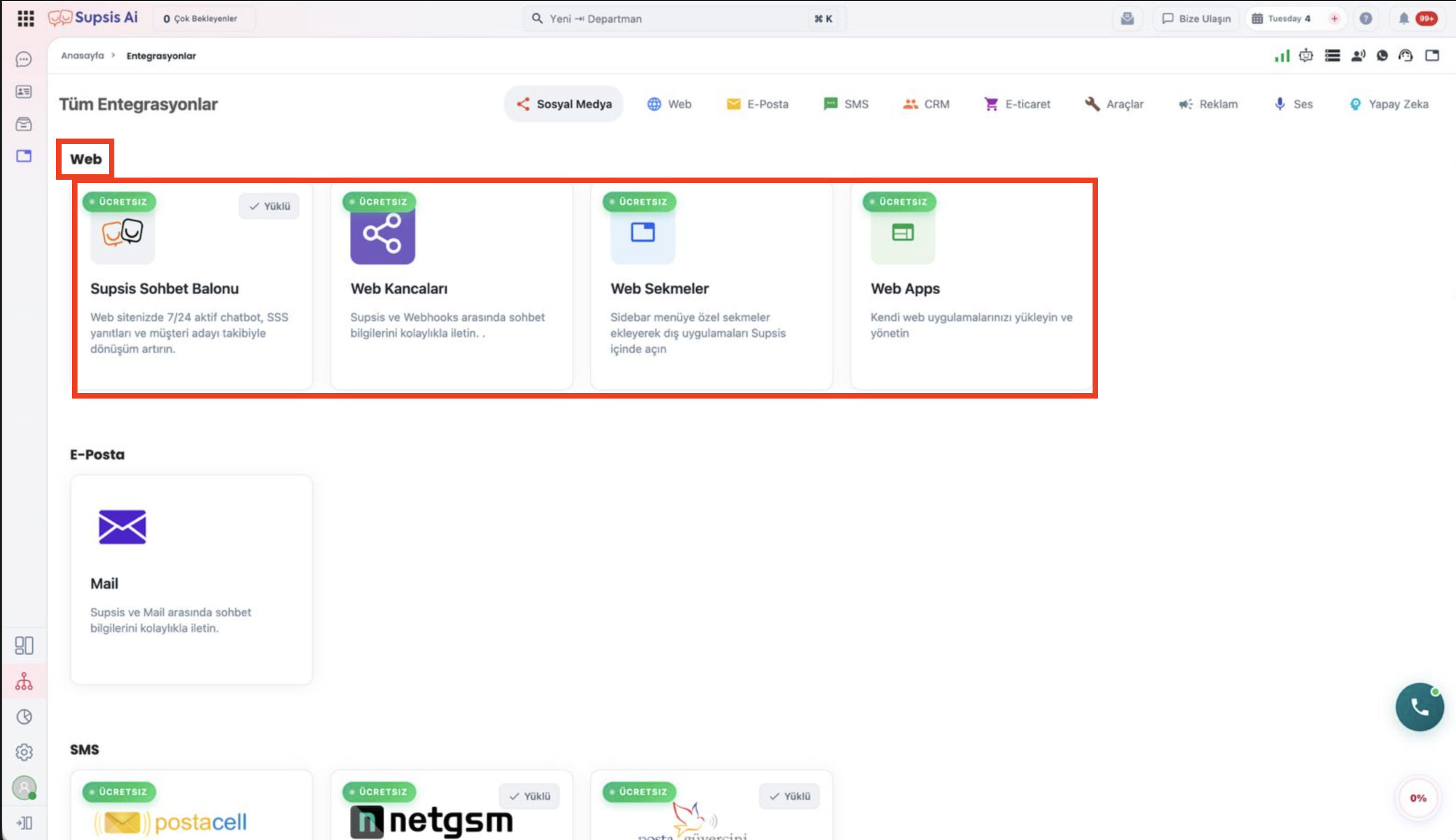Go to Anasayfa via breadcrumb
This screenshot has width=1456, height=840.
tap(82, 56)
